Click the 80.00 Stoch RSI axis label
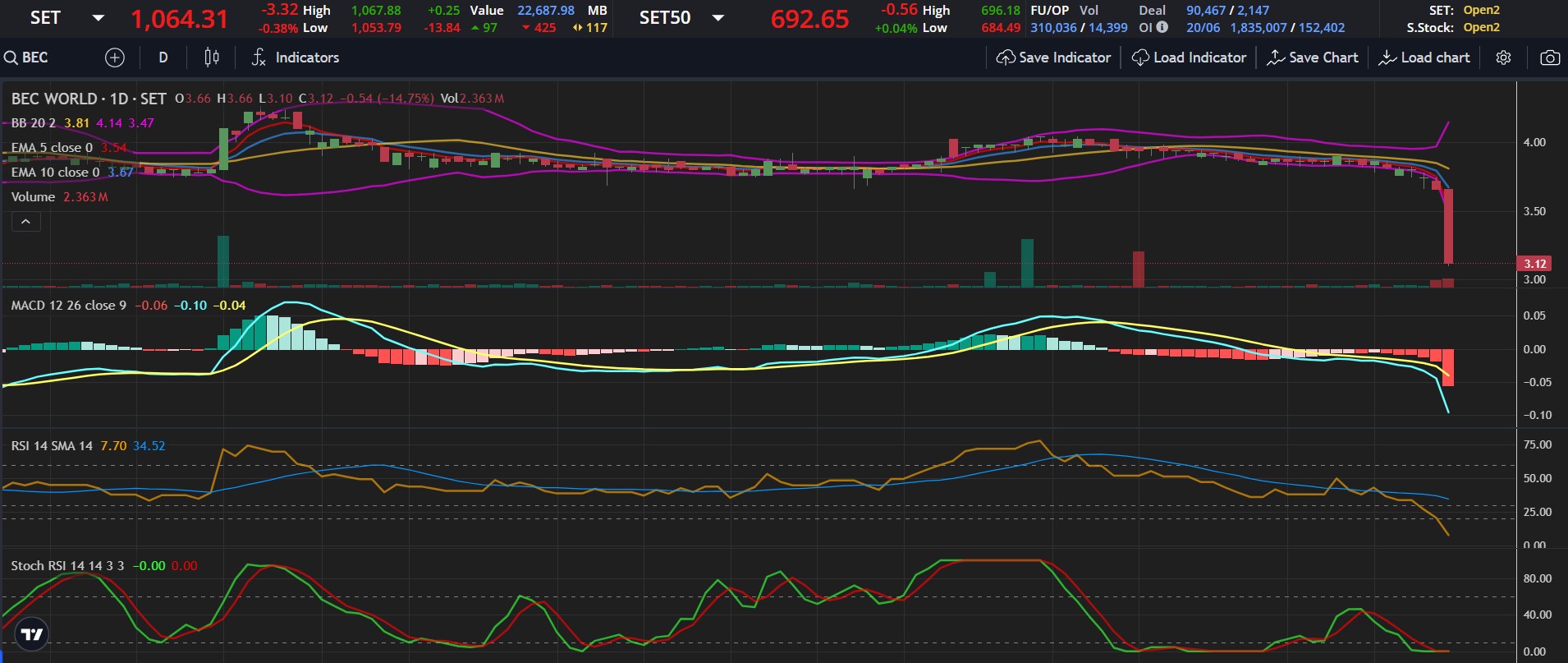 point(1537,578)
